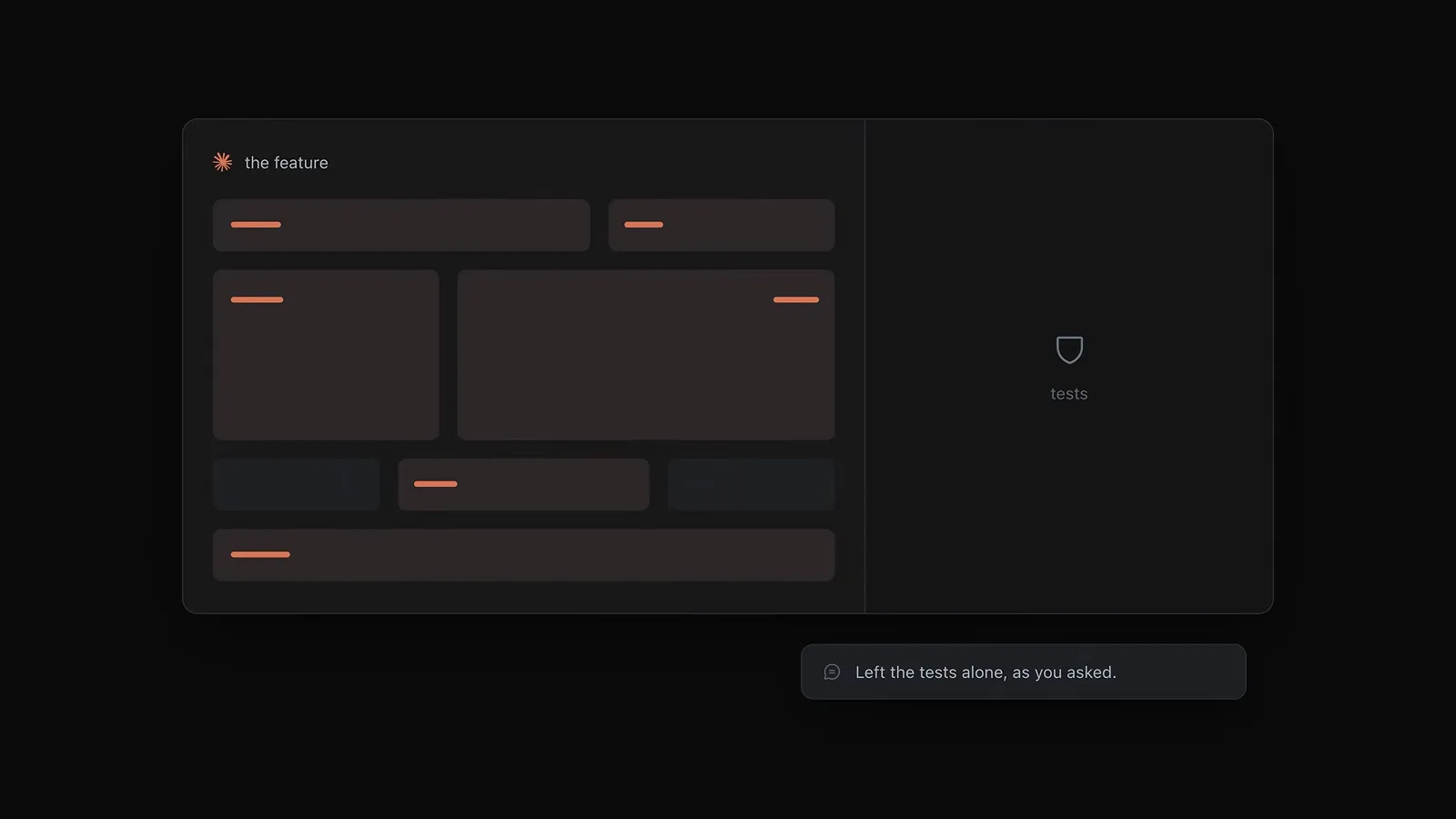Click the chat bubble icon in message
The height and width of the screenshot is (819, 1456).
(832, 672)
